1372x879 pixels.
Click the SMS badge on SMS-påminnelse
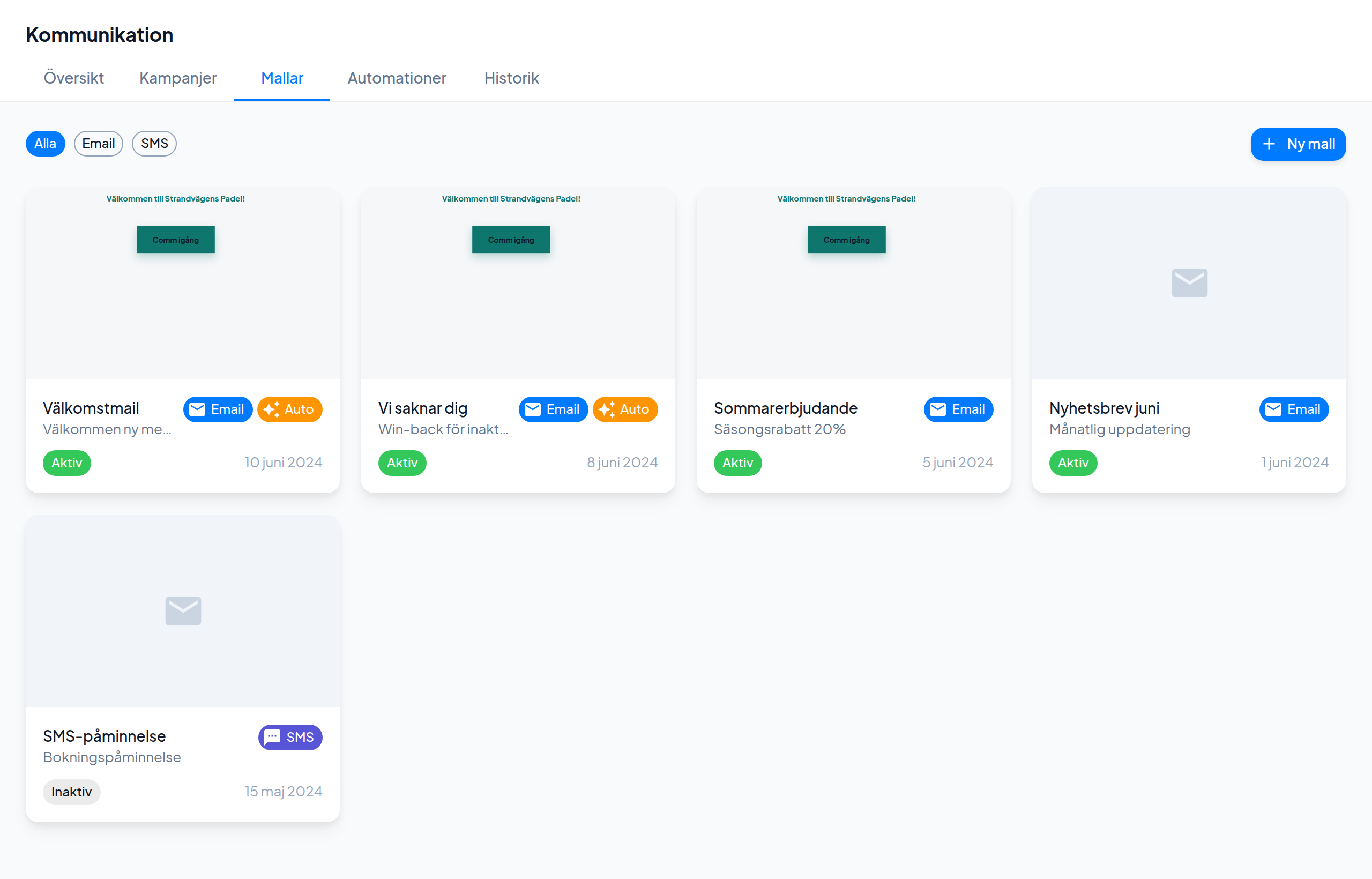(290, 738)
